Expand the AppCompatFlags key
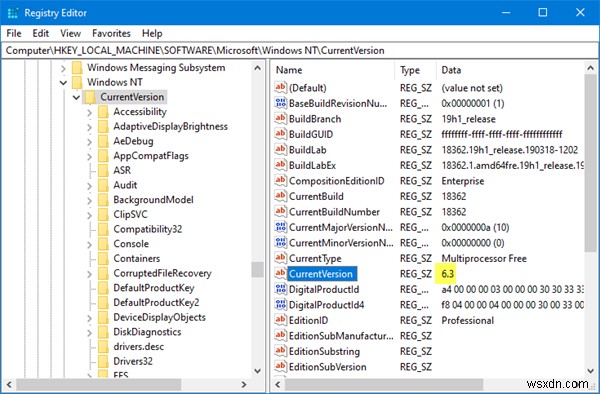600x394 pixels. pyautogui.click(x=90, y=156)
